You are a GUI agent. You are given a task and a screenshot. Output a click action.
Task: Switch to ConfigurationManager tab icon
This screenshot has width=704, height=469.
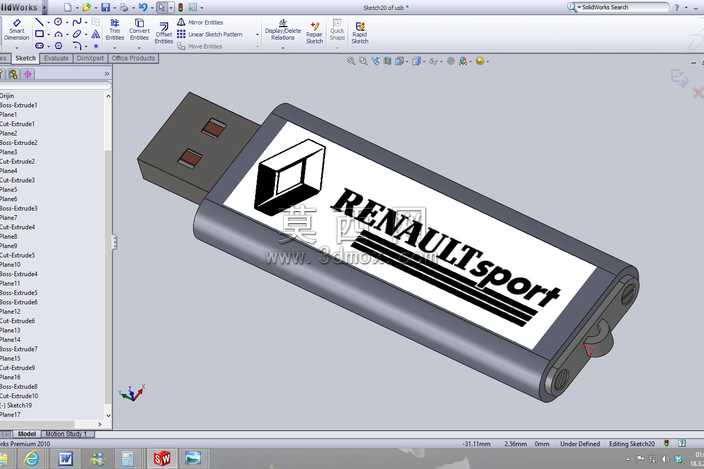13,74
